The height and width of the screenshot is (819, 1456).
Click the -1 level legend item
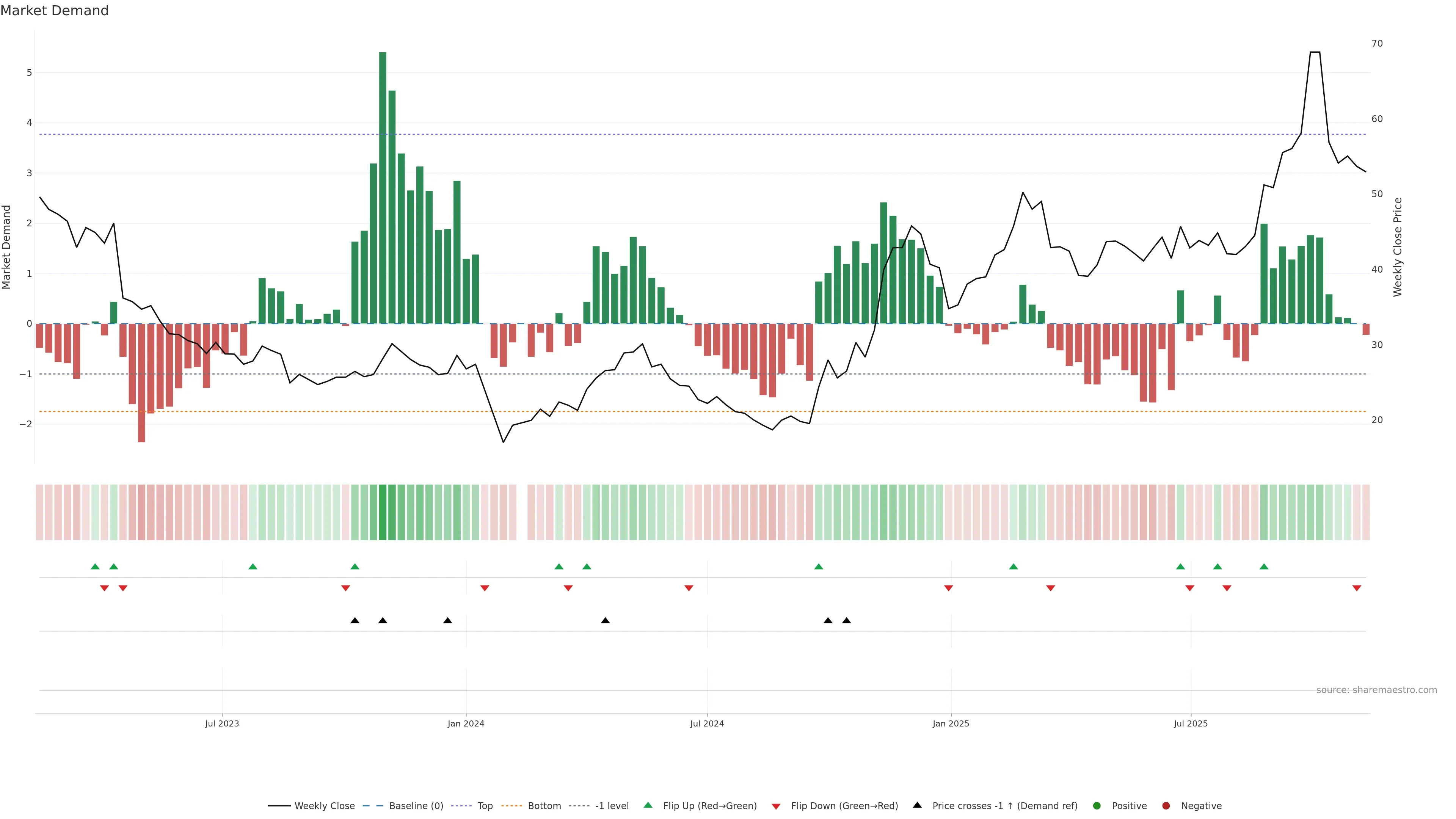[612, 805]
